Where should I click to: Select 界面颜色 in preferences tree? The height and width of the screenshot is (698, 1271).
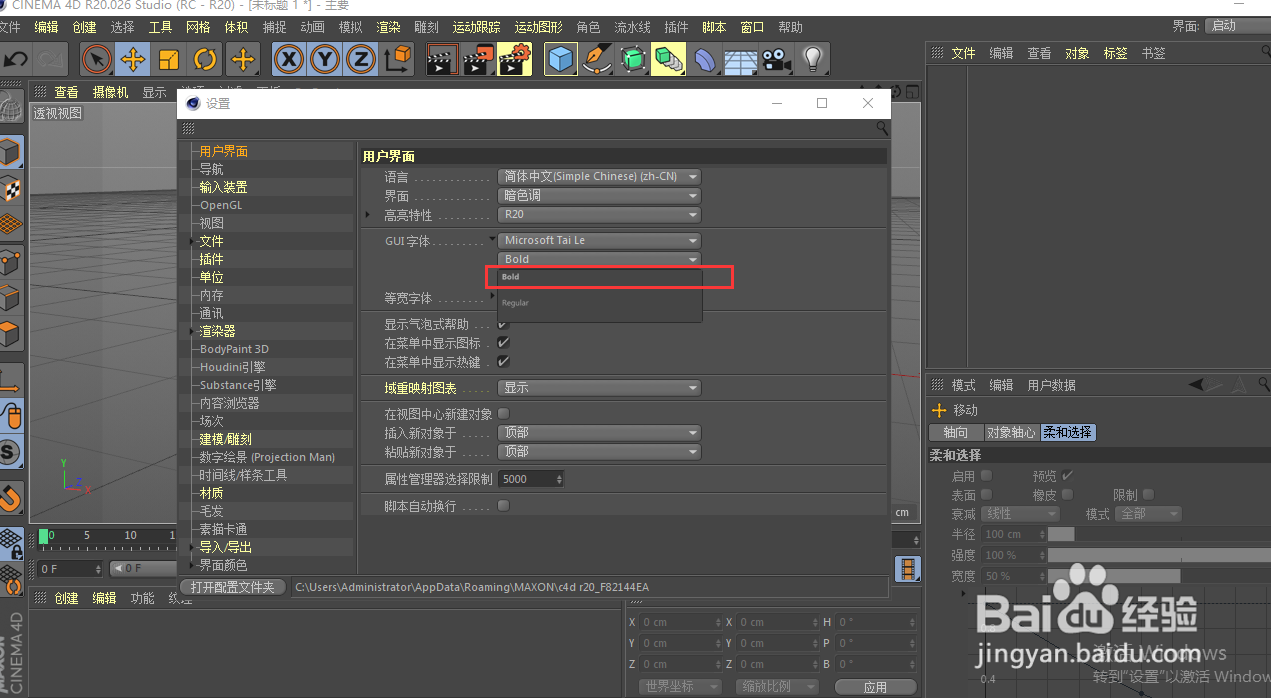click(x=223, y=565)
